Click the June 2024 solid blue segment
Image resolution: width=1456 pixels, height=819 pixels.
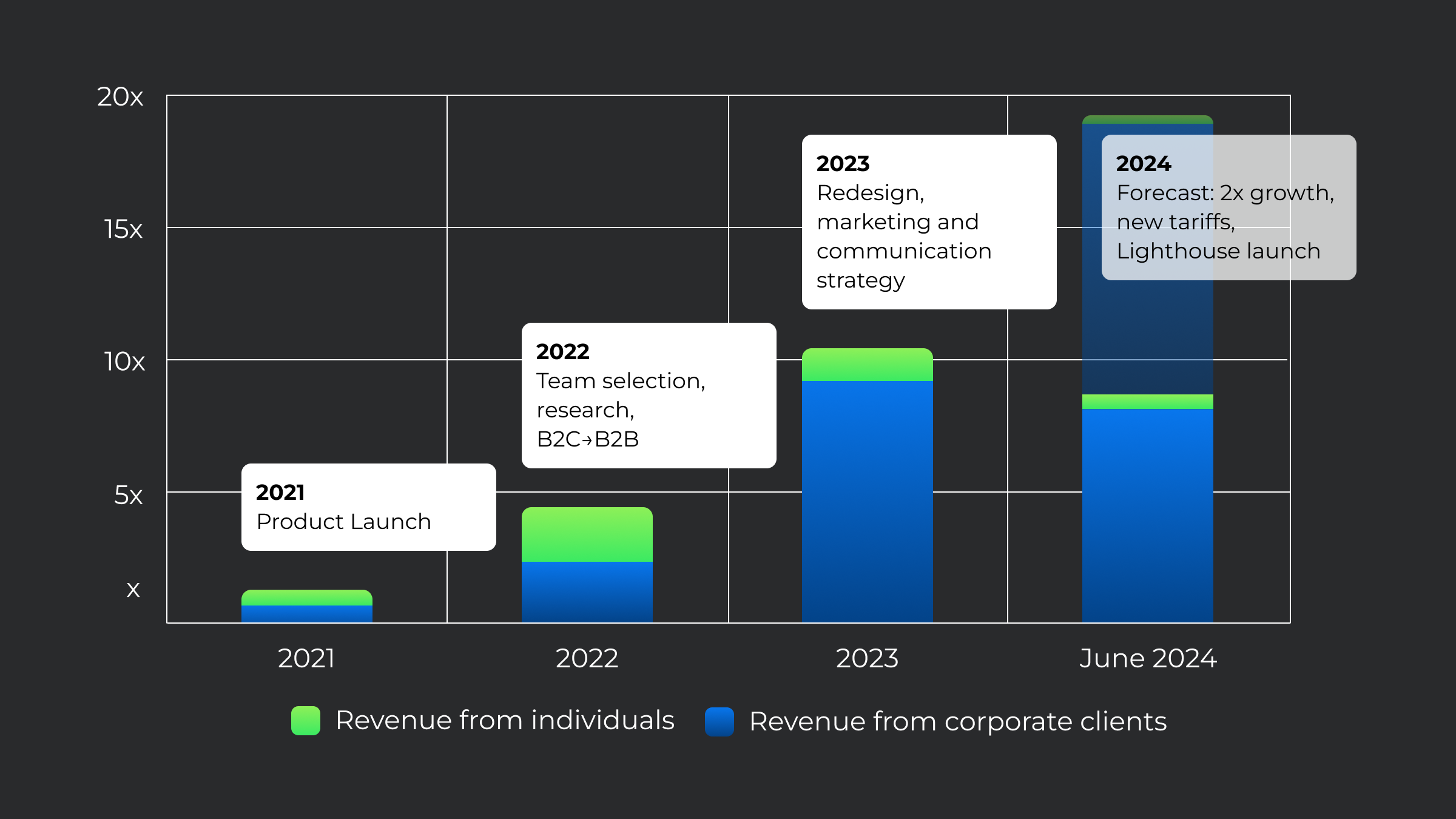point(1148,516)
